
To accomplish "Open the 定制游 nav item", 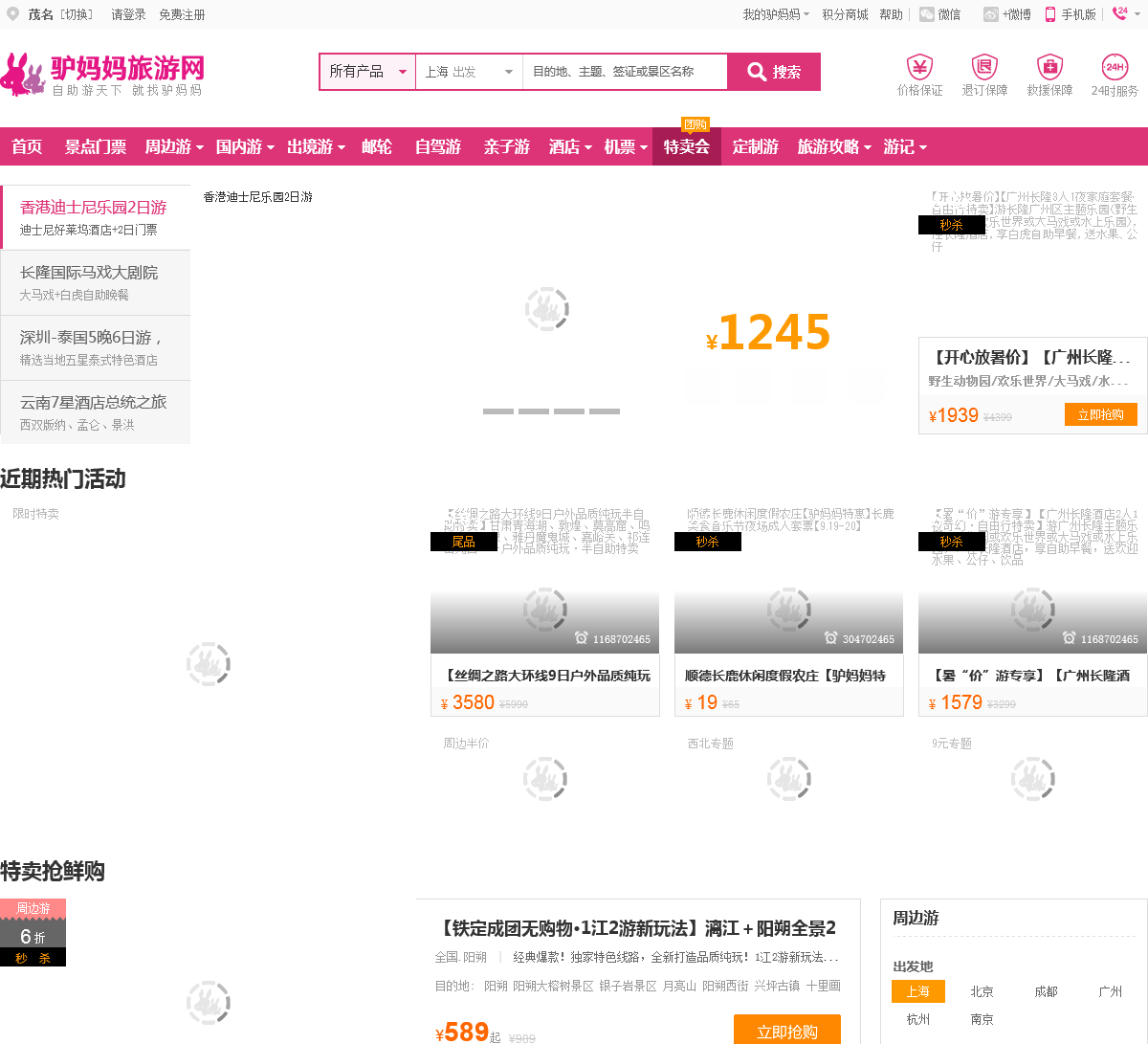I will (x=756, y=146).
